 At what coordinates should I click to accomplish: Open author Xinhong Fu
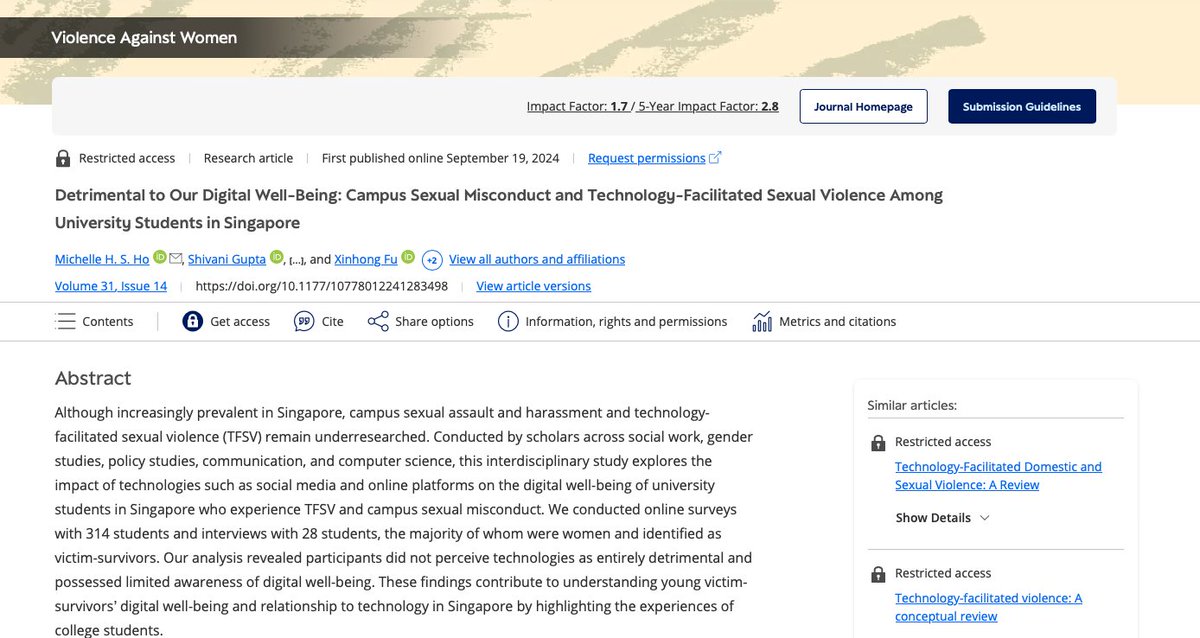point(366,259)
